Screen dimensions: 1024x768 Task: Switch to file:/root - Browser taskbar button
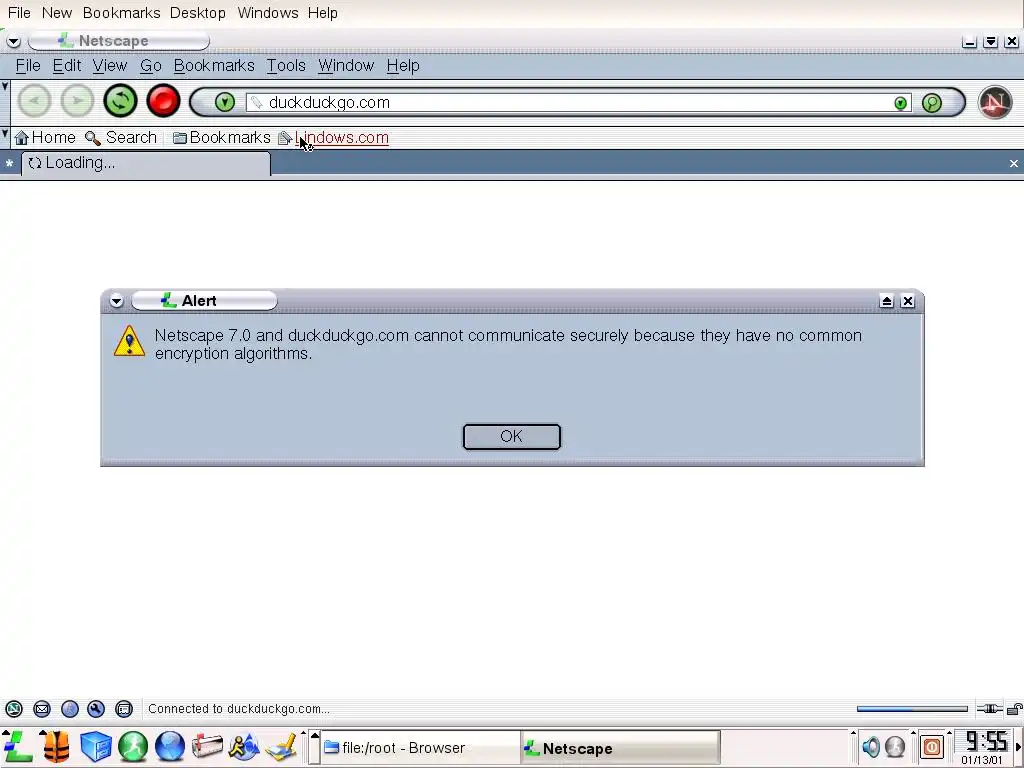(421, 748)
